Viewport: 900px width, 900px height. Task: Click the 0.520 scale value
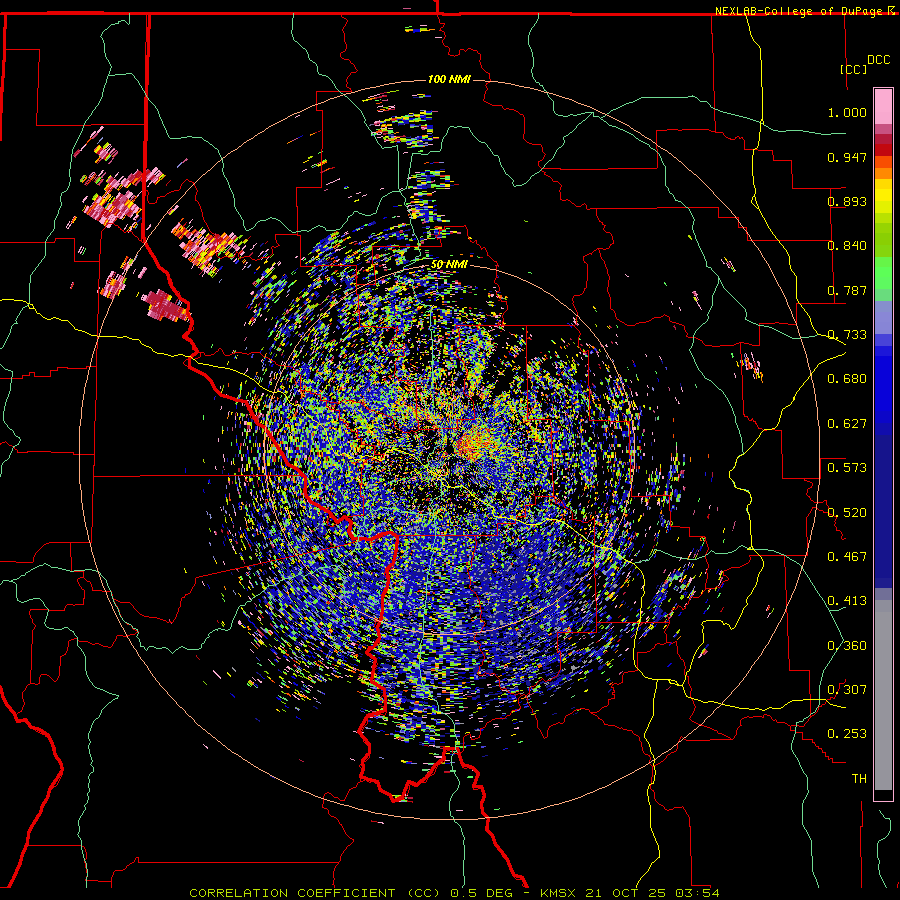[847, 513]
